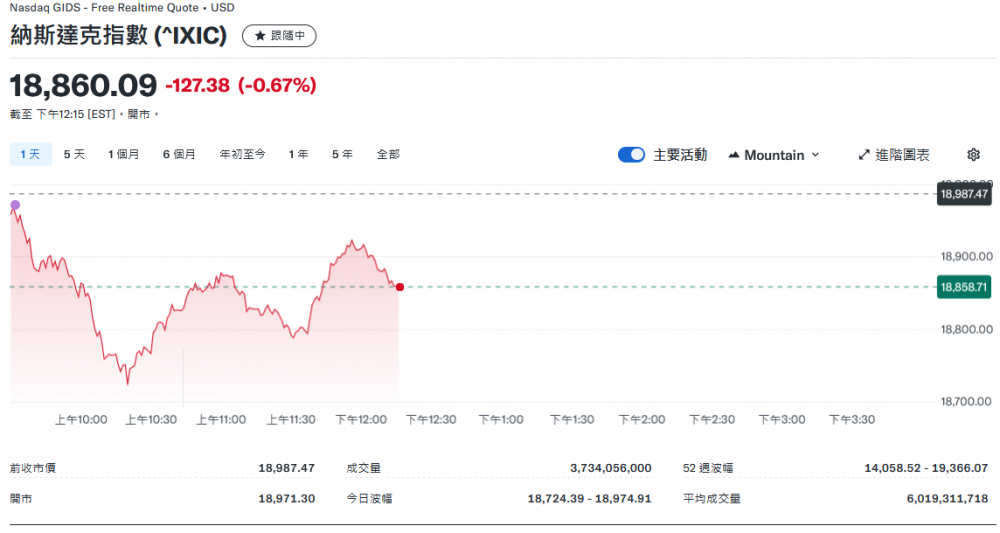Click purple event marker at chart start
The height and width of the screenshot is (533, 1000).
point(15,205)
